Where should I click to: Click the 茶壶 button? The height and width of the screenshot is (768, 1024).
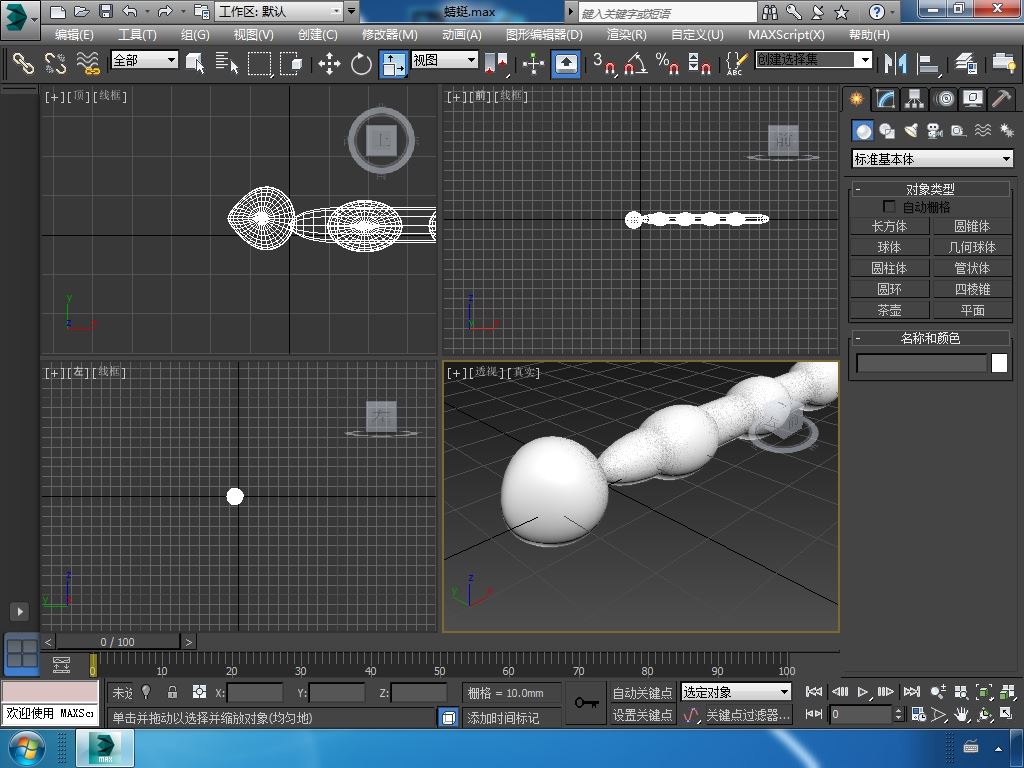coord(889,310)
